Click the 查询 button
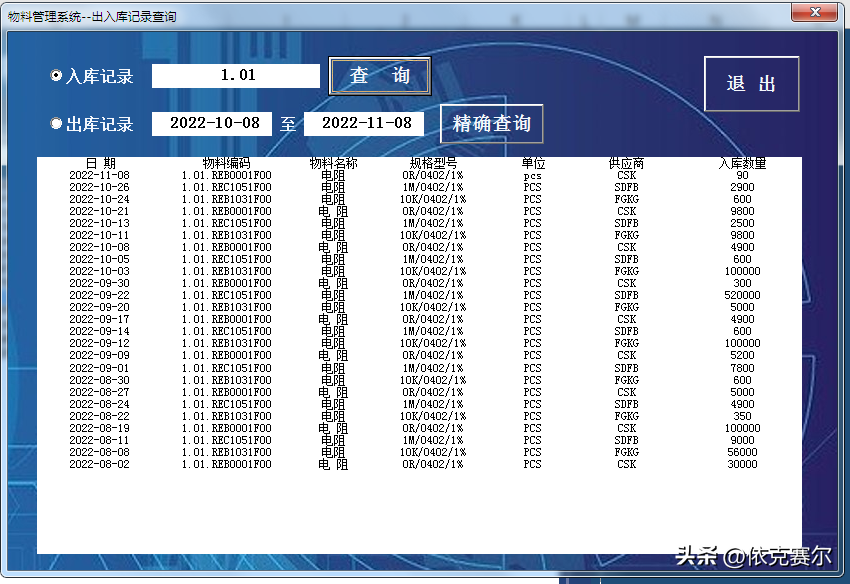 [379, 75]
